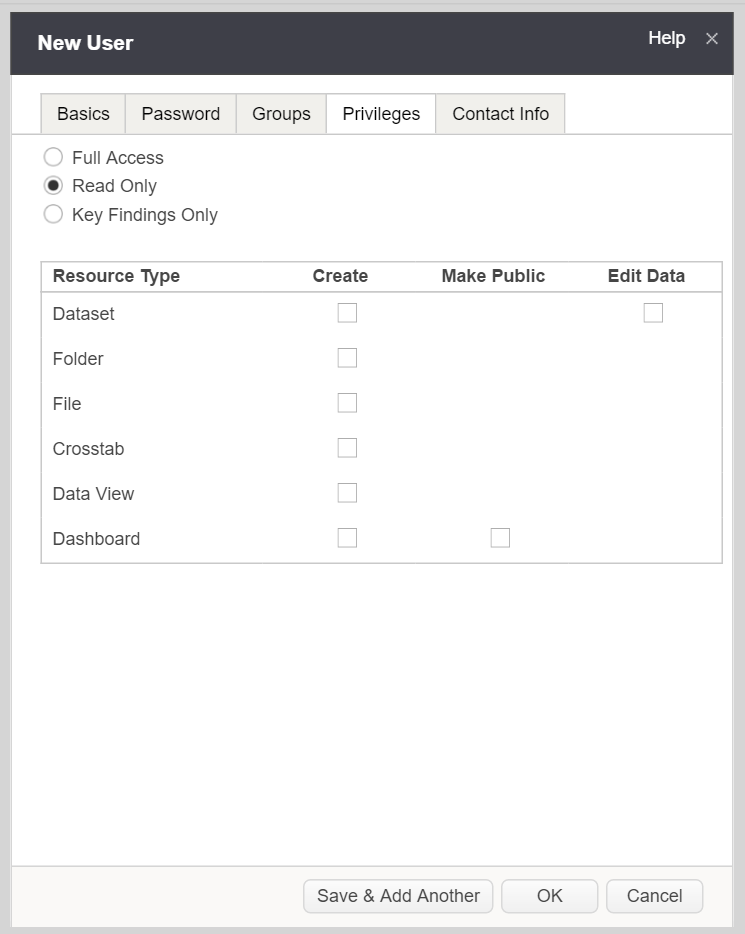Enable Create permission for Folder
Viewport: 745px width, 934px height.
coord(347,357)
